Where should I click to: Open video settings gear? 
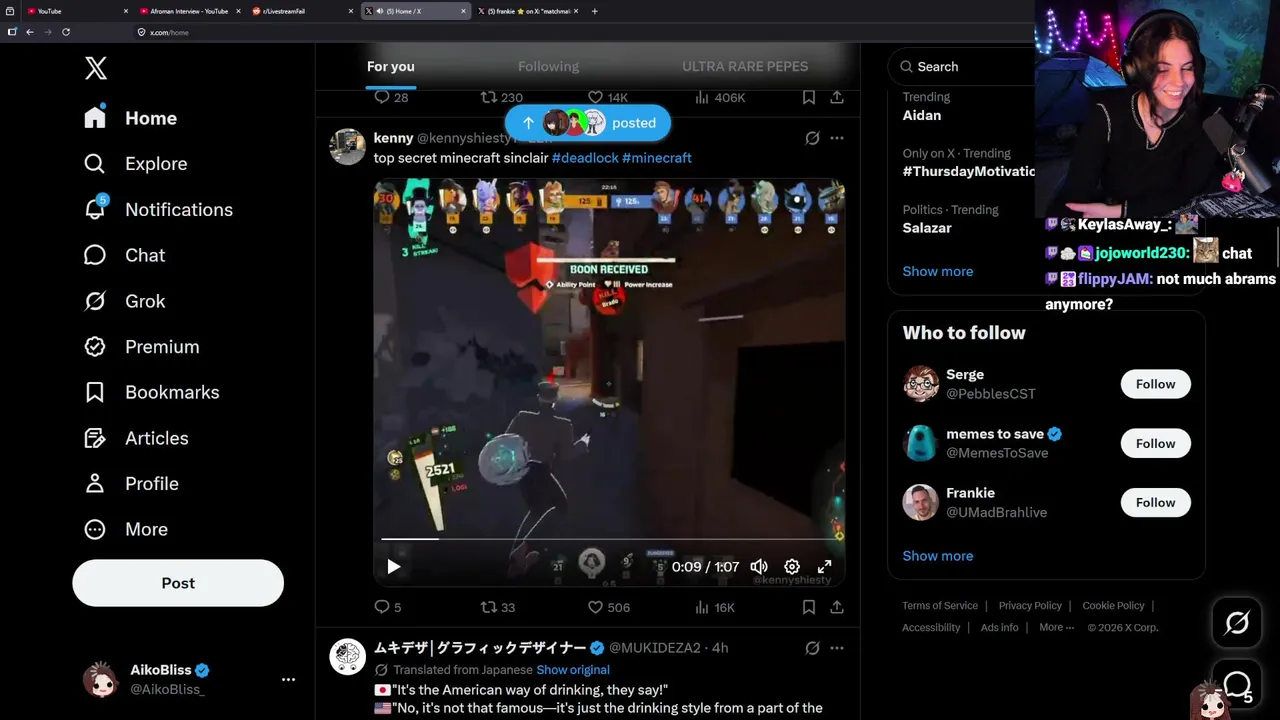tap(792, 567)
